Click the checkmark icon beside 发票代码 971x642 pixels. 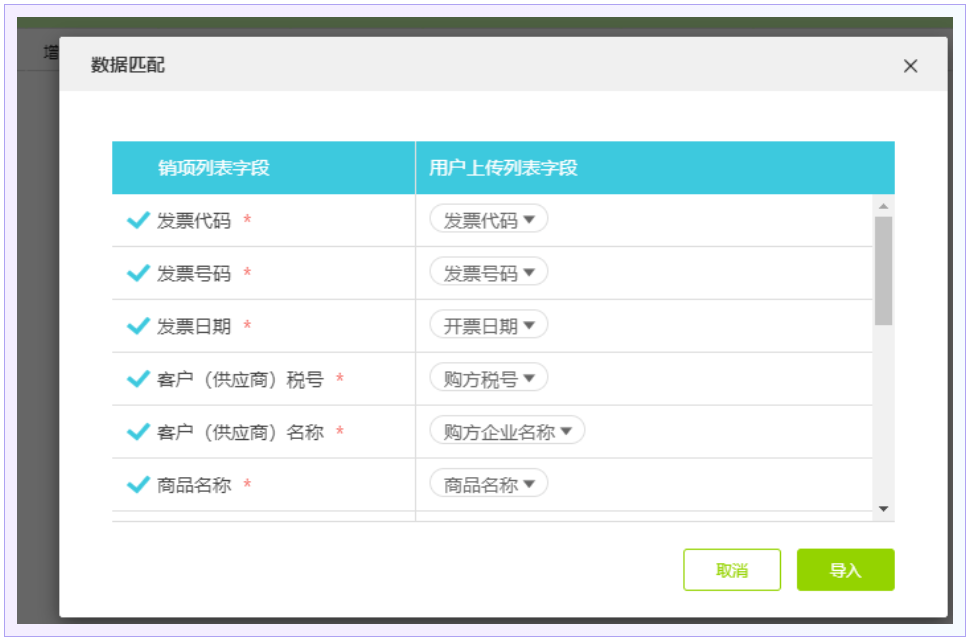pos(138,220)
